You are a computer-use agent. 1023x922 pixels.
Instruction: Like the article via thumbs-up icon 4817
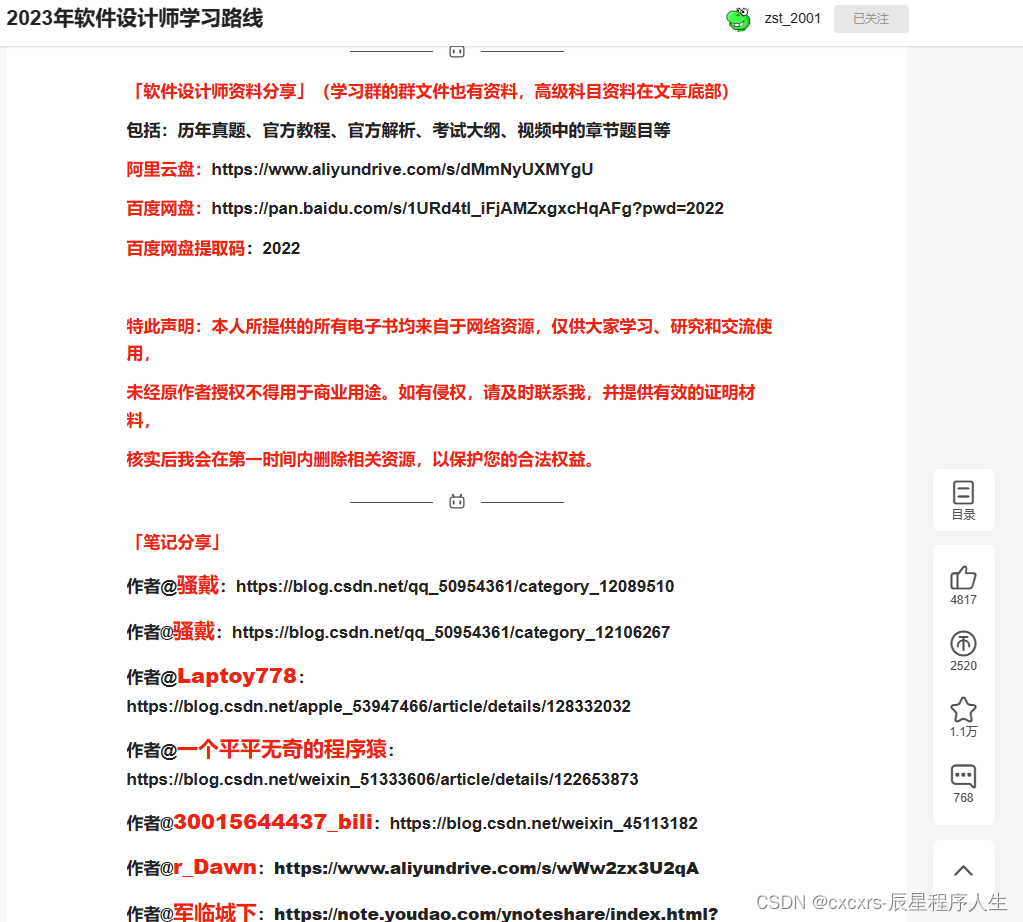963,578
